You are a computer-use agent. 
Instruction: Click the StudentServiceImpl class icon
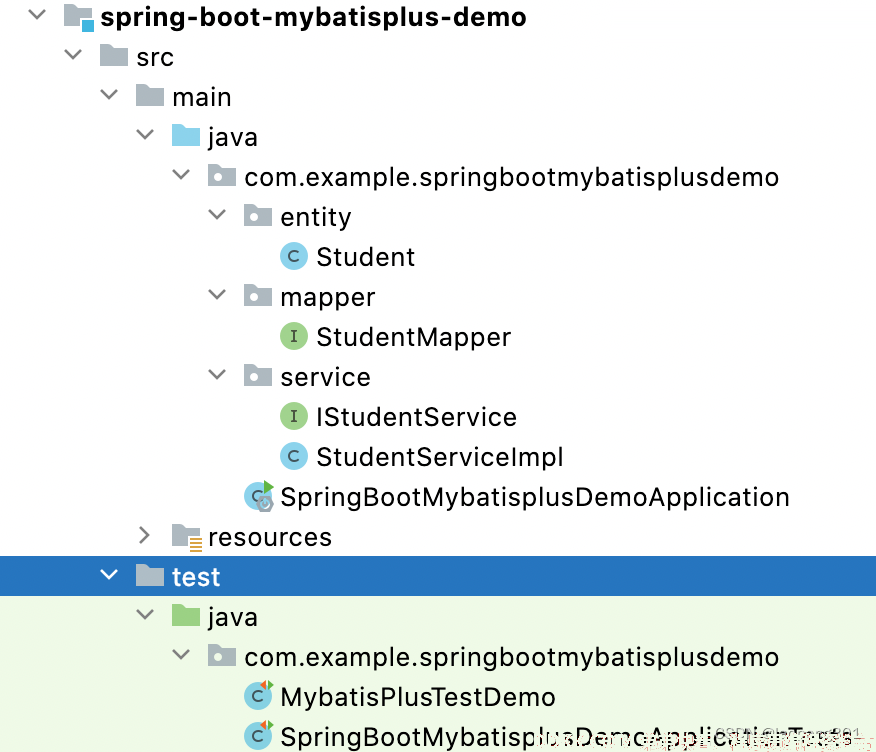point(294,456)
